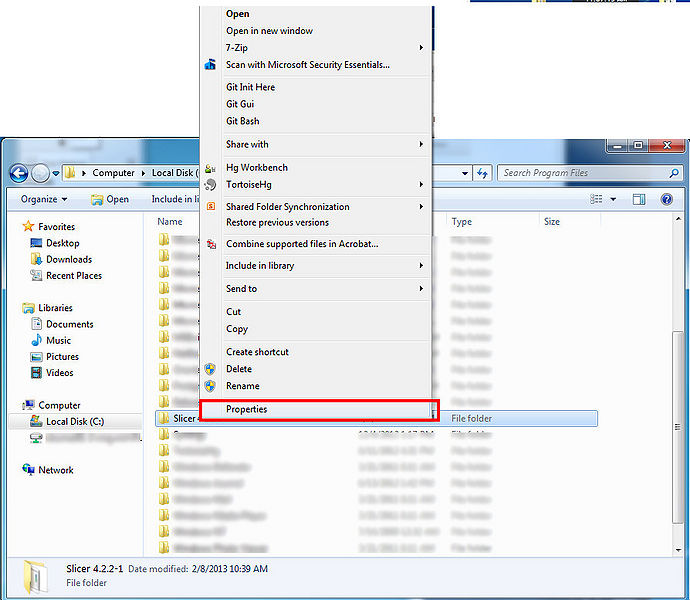This screenshot has width=690, height=600.
Task: Click the Acrobat combine files icon
Action: [210, 244]
